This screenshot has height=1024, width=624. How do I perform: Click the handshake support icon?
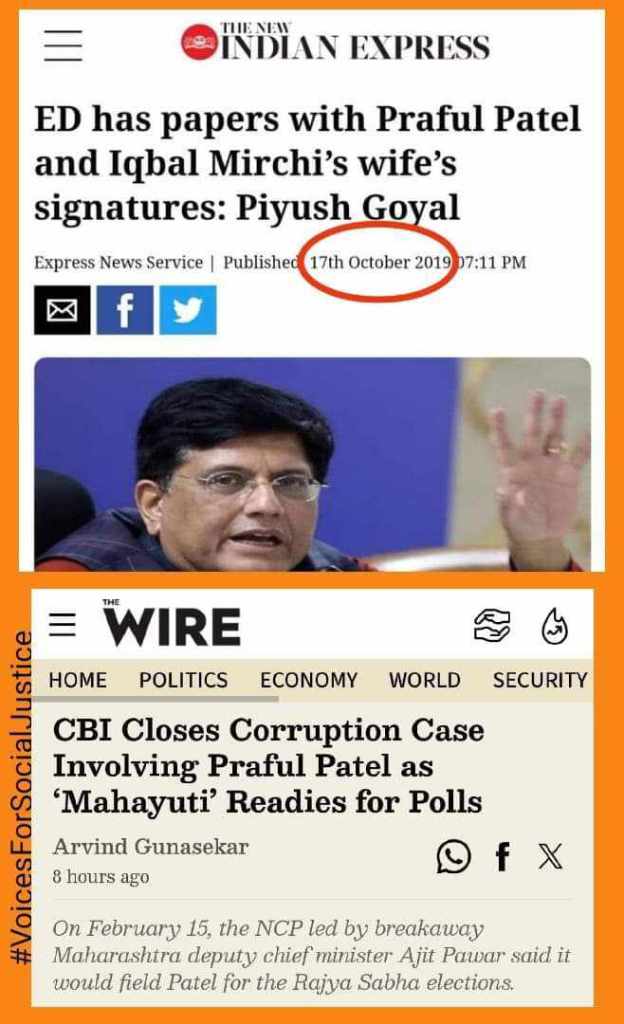[x=491, y=626]
